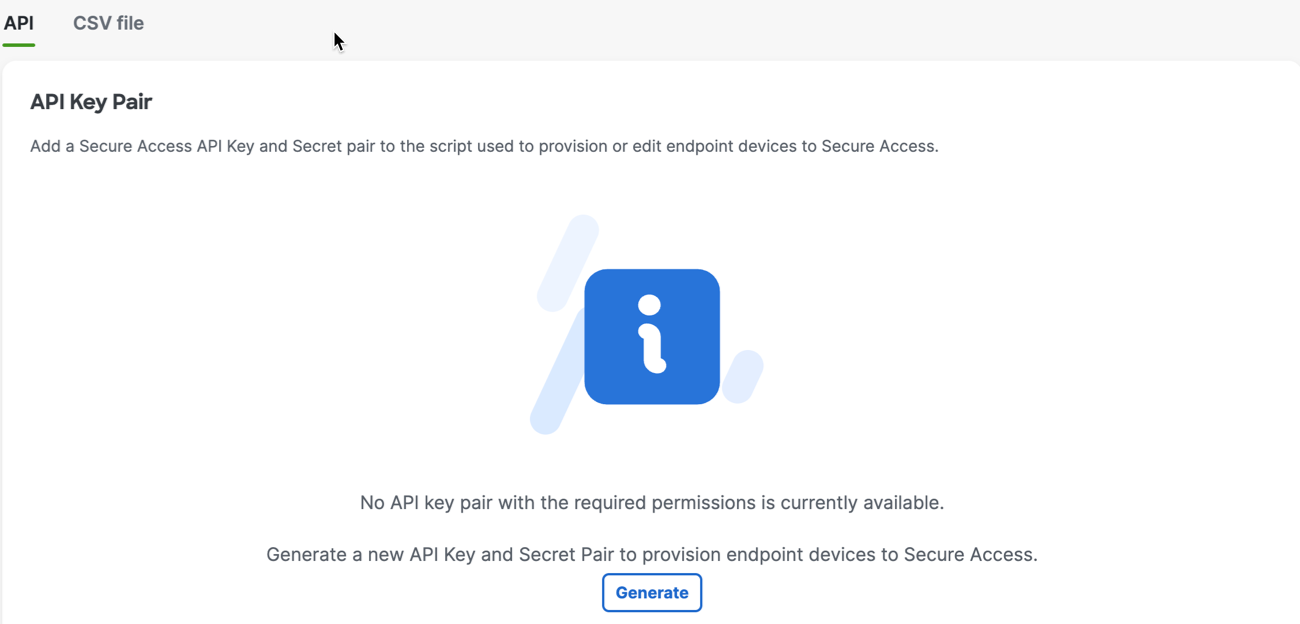Click the 'No API key pair' message
This screenshot has height=624, width=1300.
click(652, 502)
